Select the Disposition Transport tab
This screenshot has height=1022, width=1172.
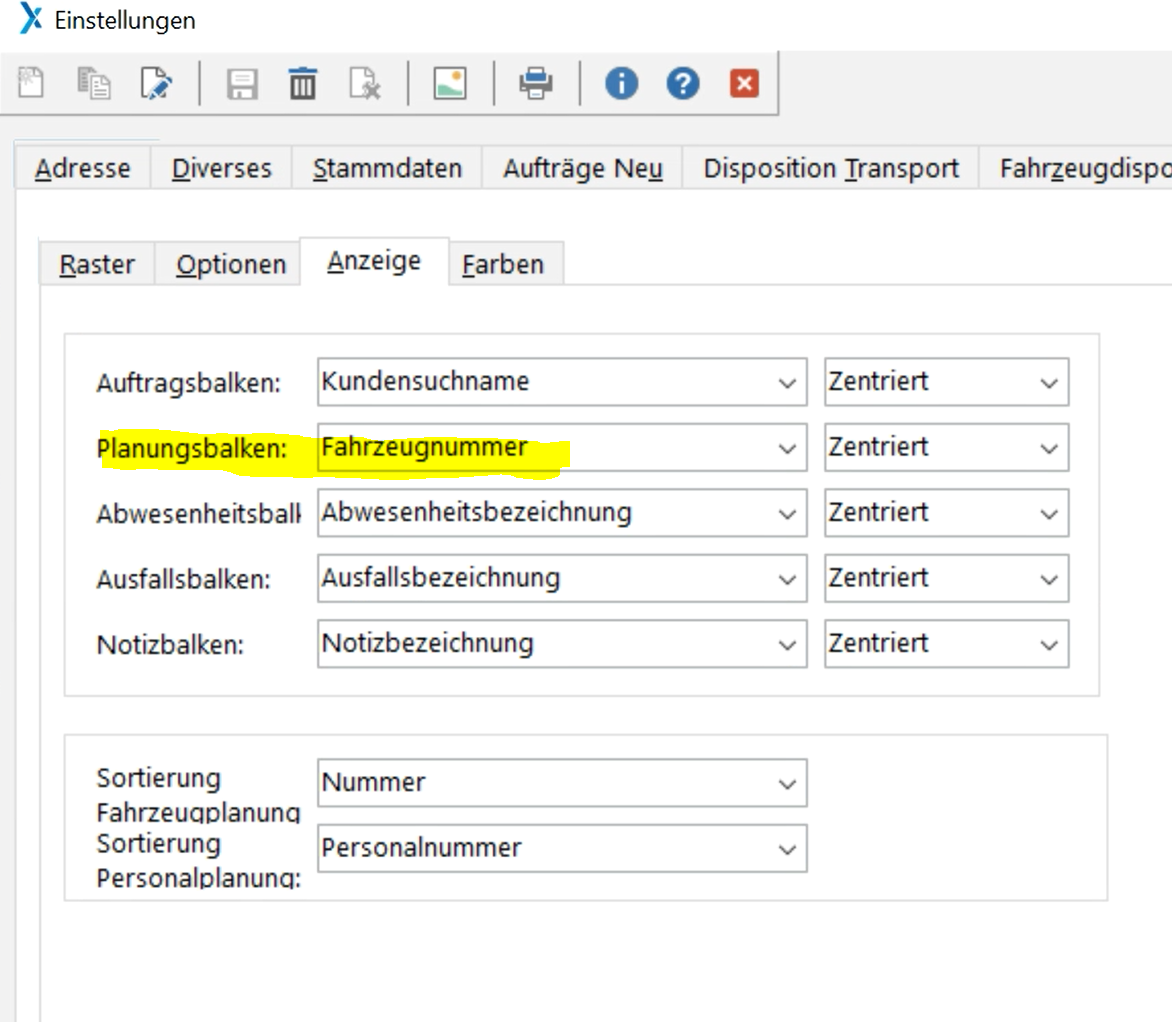click(830, 169)
